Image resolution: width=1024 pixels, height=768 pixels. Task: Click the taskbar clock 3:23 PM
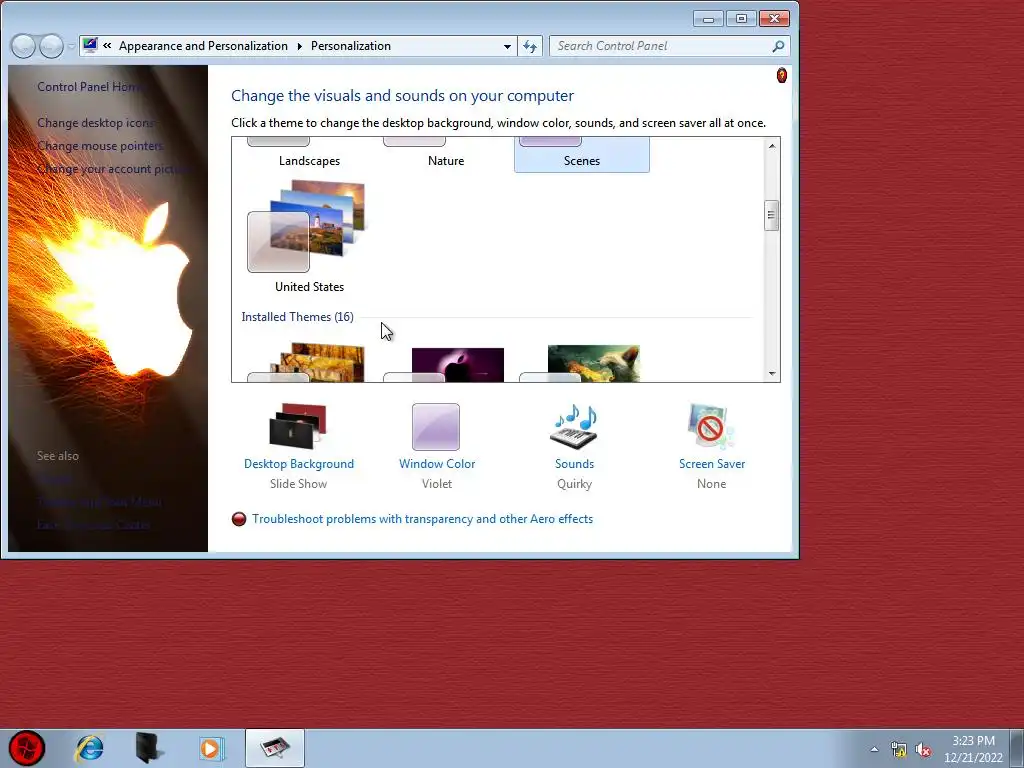pos(973,741)
